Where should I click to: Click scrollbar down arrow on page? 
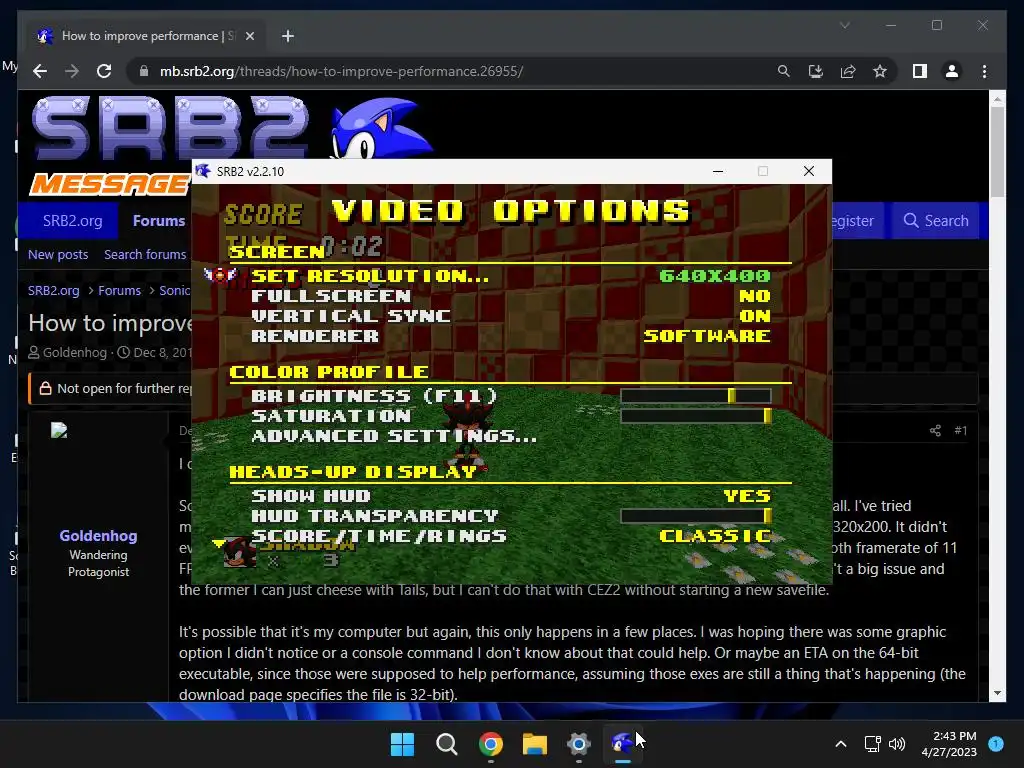997,694
